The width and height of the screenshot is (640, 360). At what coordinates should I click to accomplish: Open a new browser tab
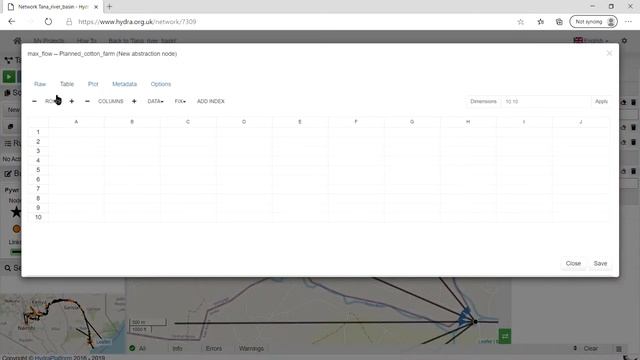pos(109,7)
